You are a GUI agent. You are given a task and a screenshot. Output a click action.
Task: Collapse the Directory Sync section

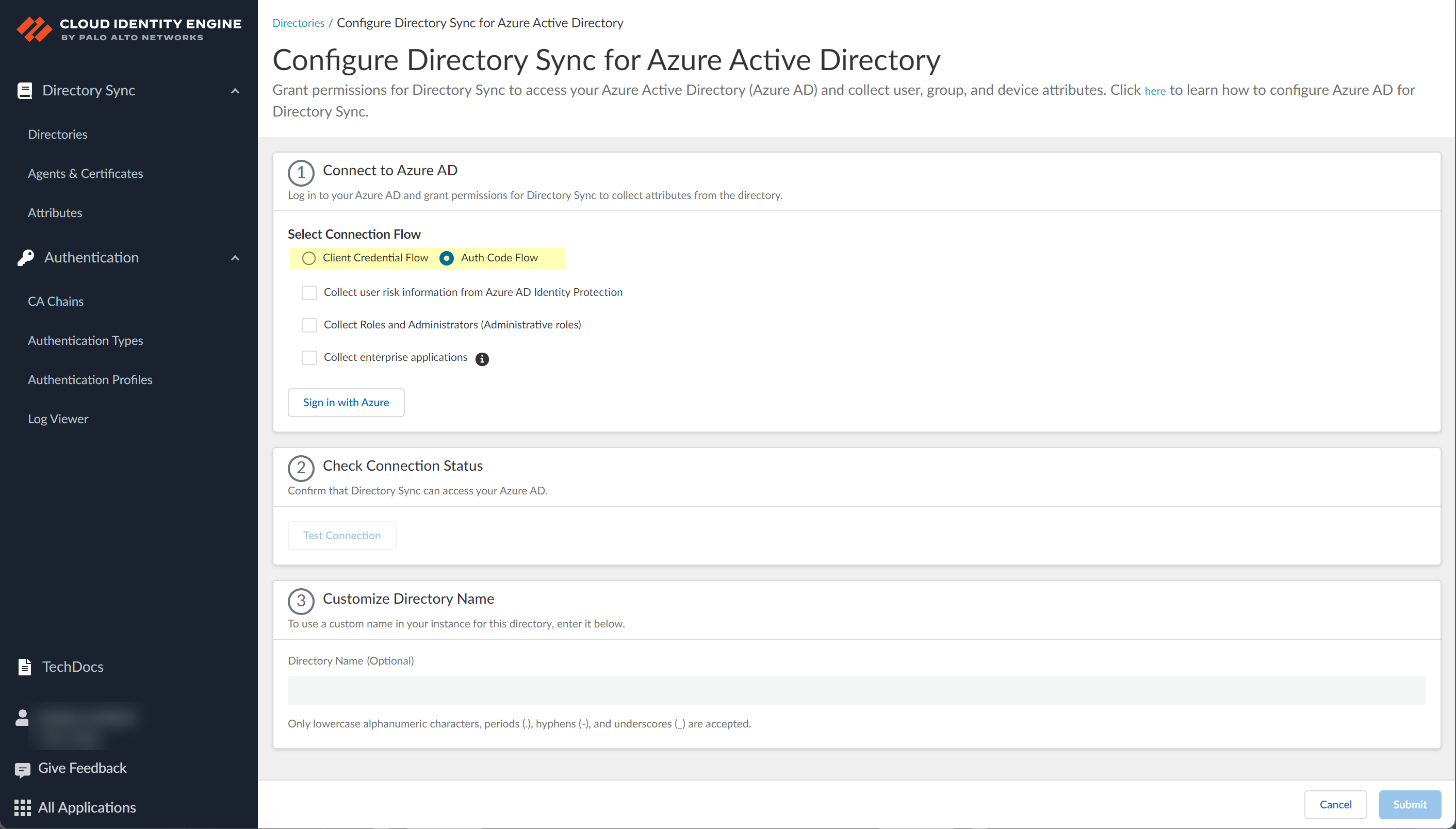pos(235,90)
